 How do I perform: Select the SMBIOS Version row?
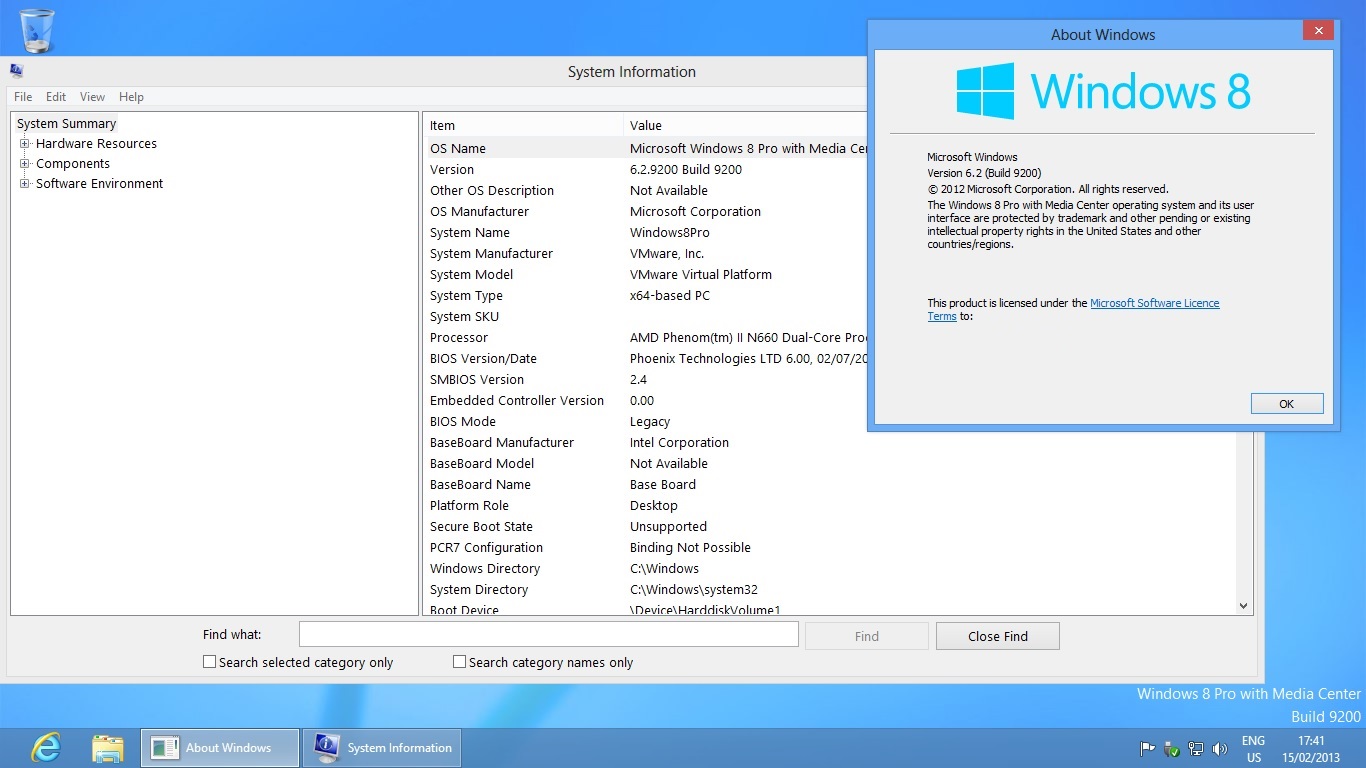pos(645,379)
